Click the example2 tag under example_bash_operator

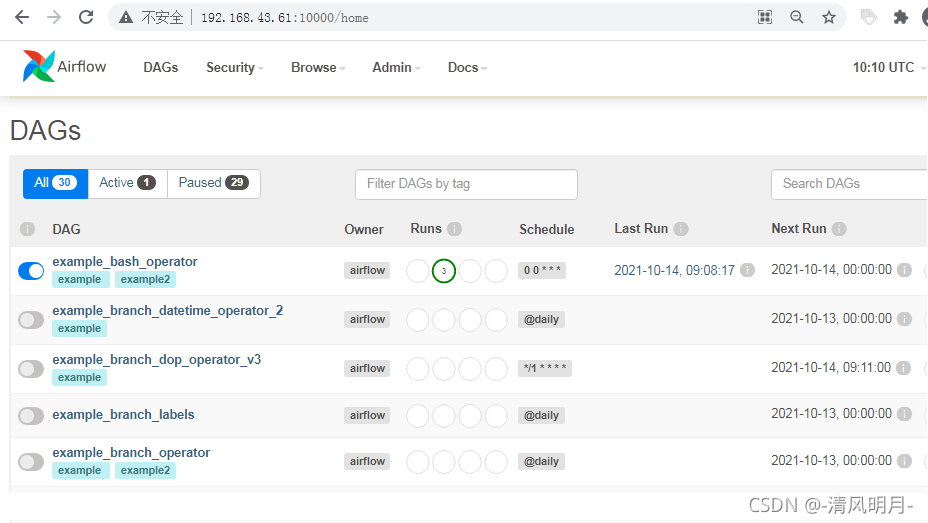point(146,279)
